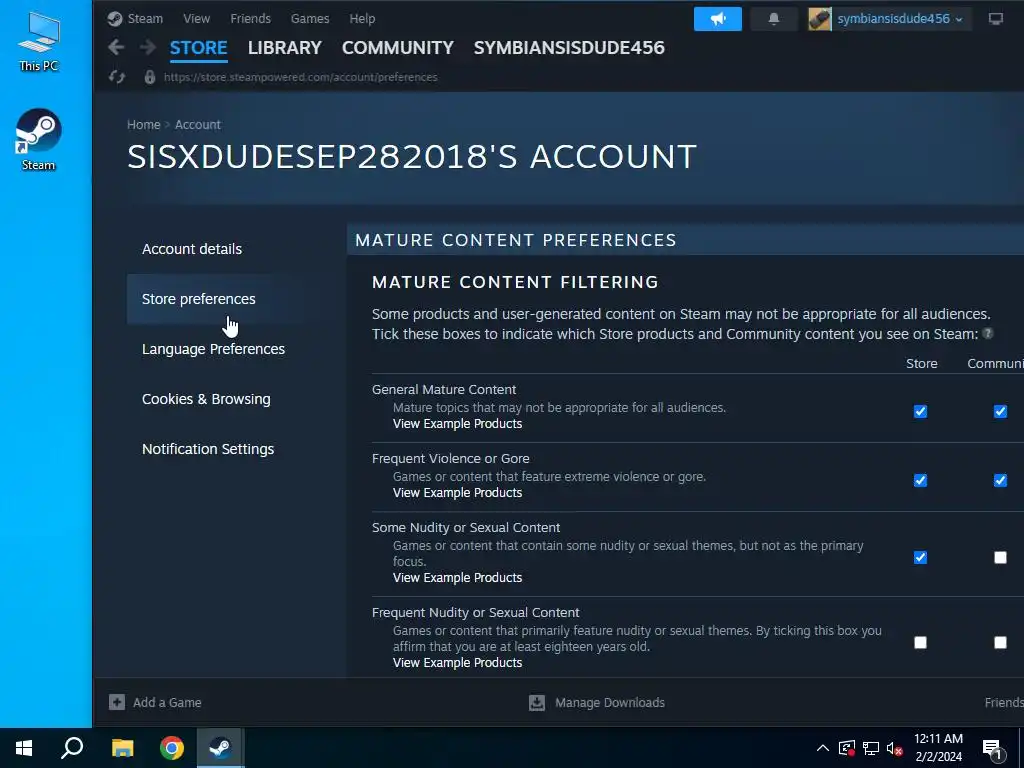
Task: Open the Windows Start button
Action: tap(24, 748)
